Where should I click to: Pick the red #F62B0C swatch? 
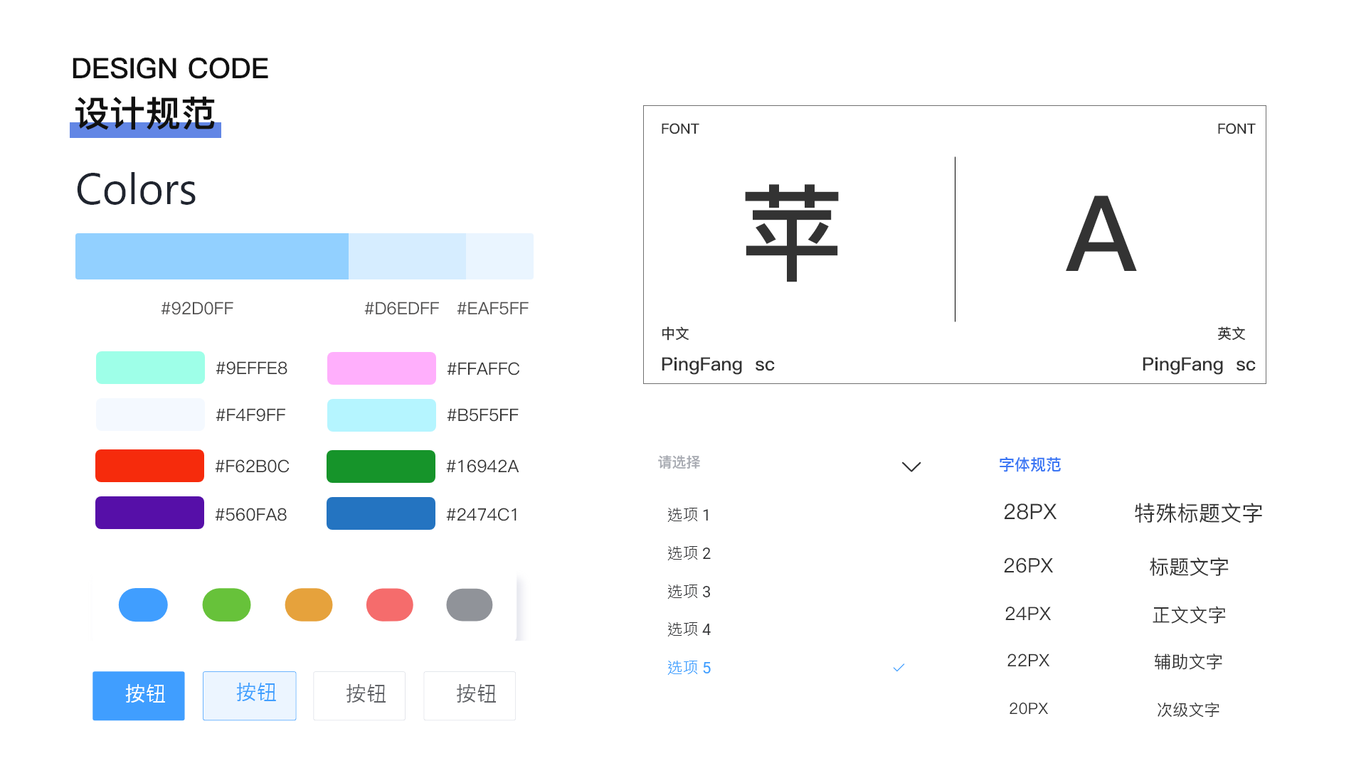[150, 466]
